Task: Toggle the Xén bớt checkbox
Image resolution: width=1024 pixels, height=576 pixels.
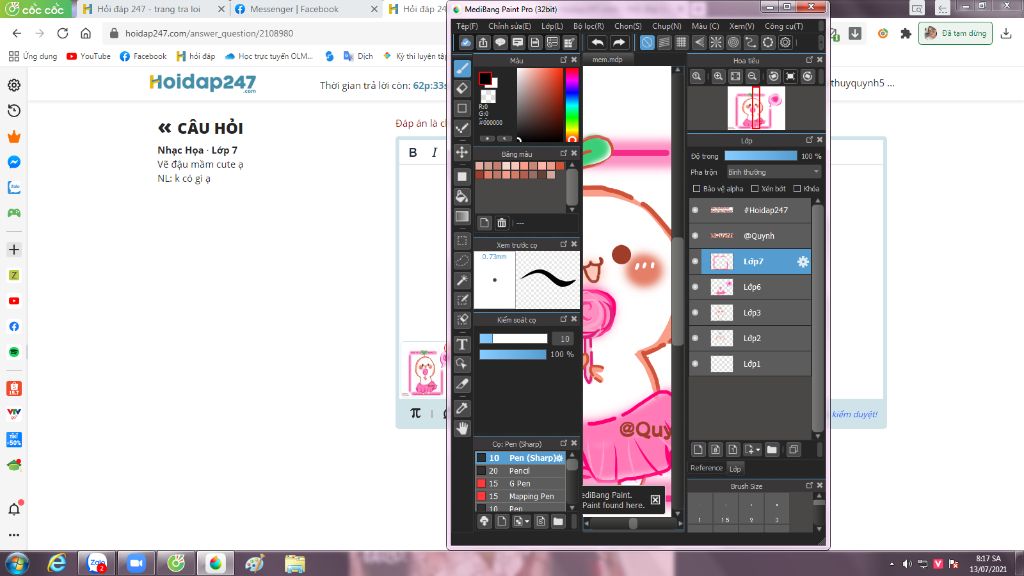Action: coord(755,189)
